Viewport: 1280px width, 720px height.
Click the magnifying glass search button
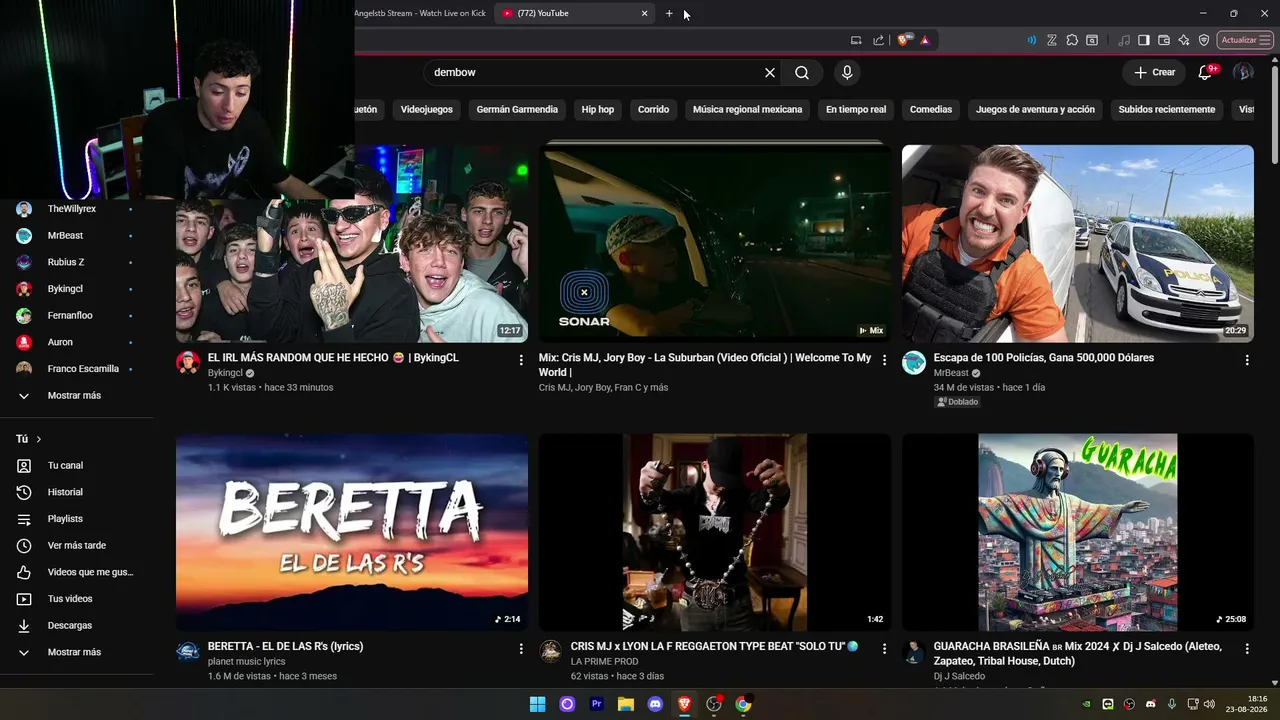802,73
